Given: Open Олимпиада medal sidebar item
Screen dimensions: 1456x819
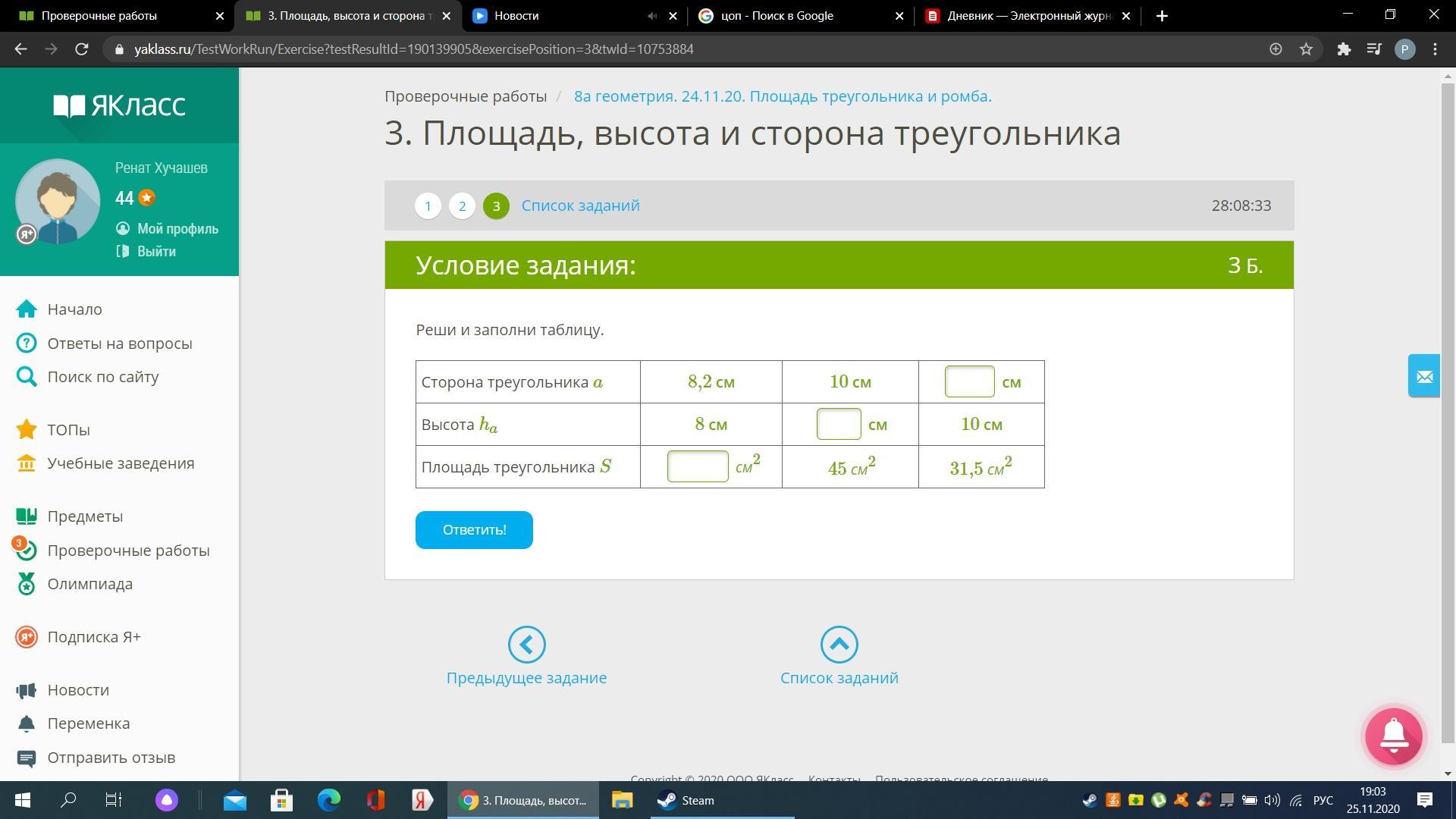Looking at the screenshot, I should 89,584.
